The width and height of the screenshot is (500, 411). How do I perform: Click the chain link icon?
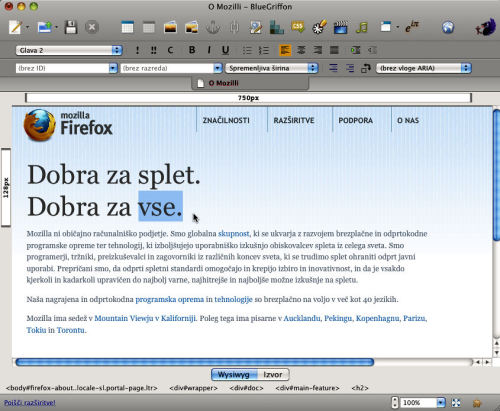[x=234, y=27]
